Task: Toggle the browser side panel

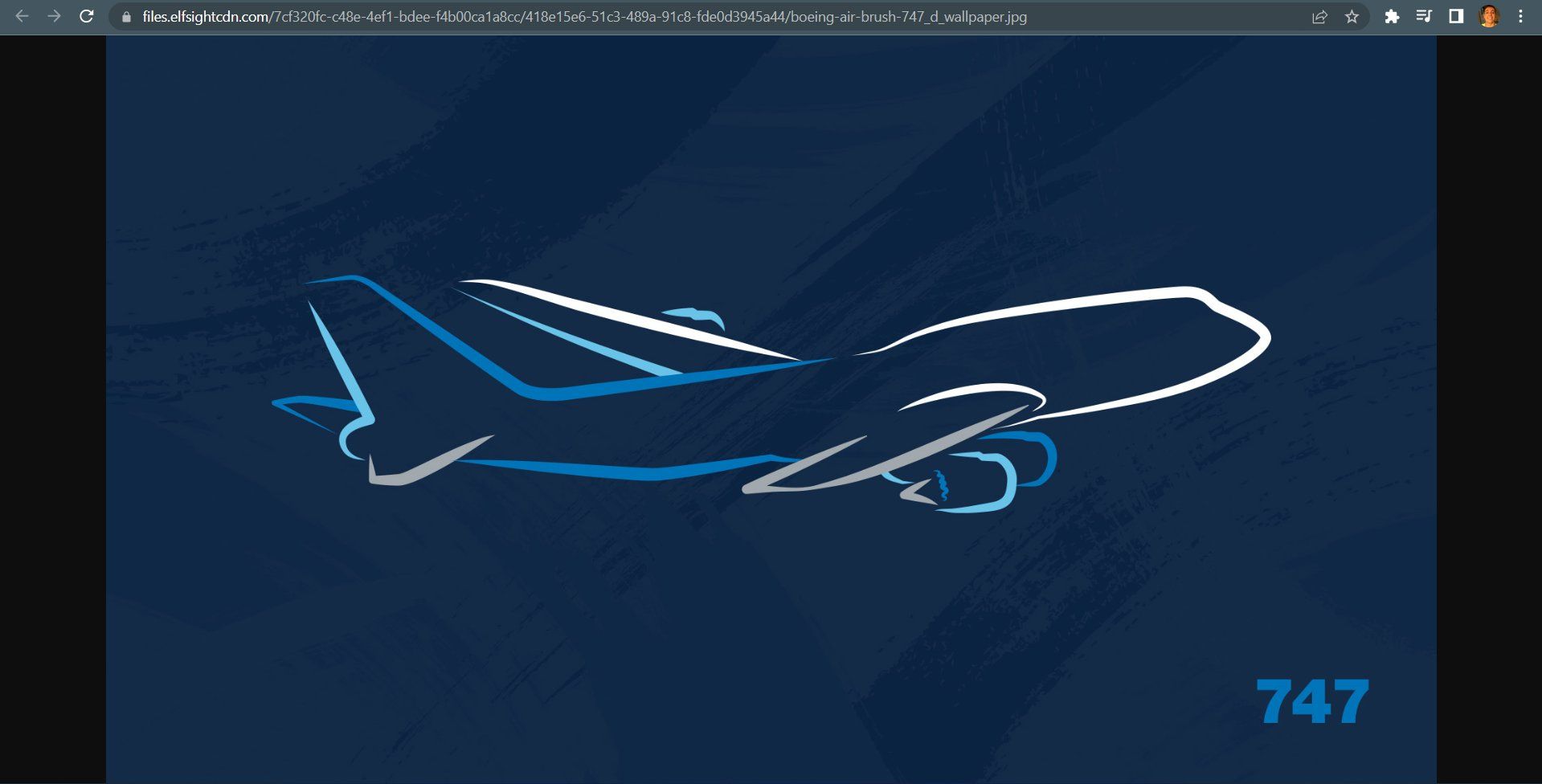Action: [x=1456, y=17]
